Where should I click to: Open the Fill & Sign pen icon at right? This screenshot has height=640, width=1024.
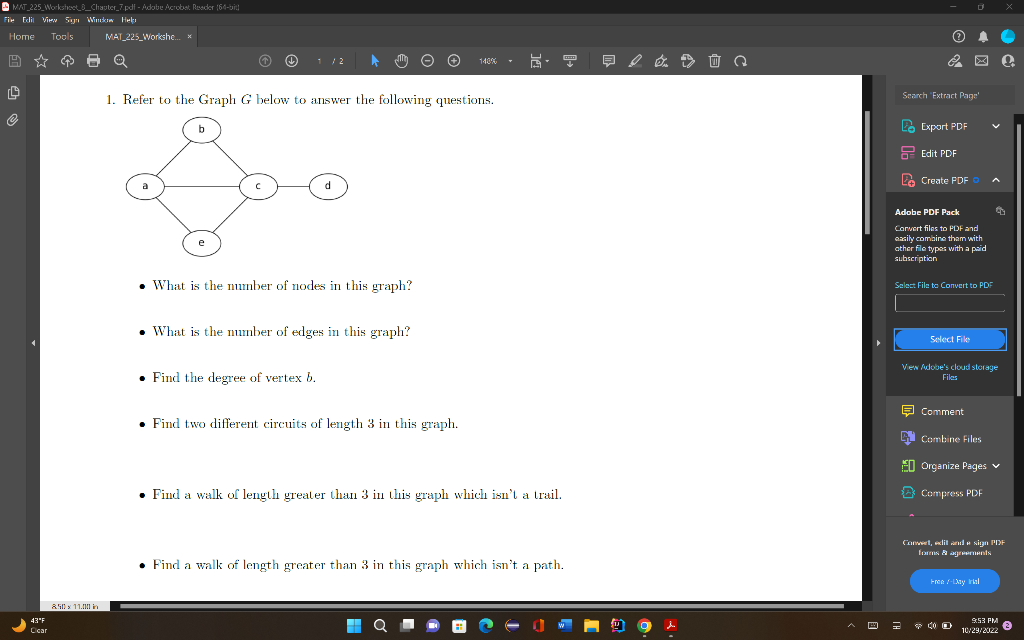[x=955, y=61]
